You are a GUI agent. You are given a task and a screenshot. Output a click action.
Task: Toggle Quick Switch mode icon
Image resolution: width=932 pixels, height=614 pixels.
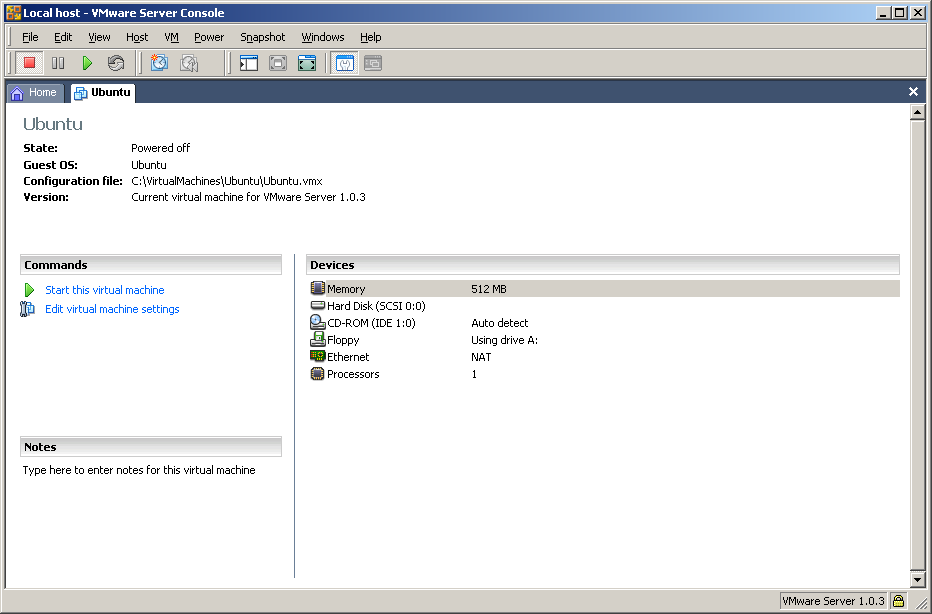(x=278, y=63)
